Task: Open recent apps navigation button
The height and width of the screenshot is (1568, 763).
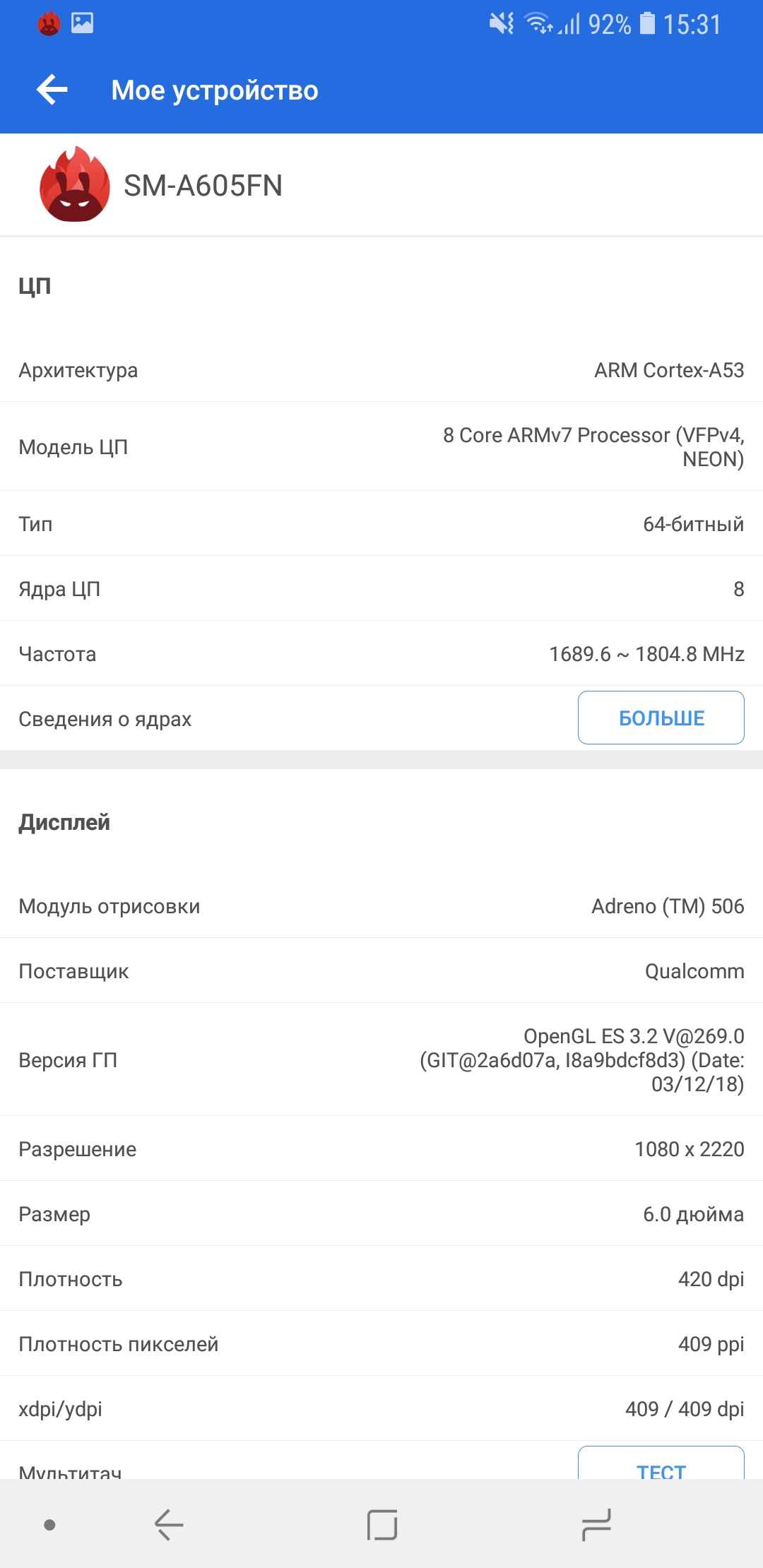Action: tap(596, 1524)
